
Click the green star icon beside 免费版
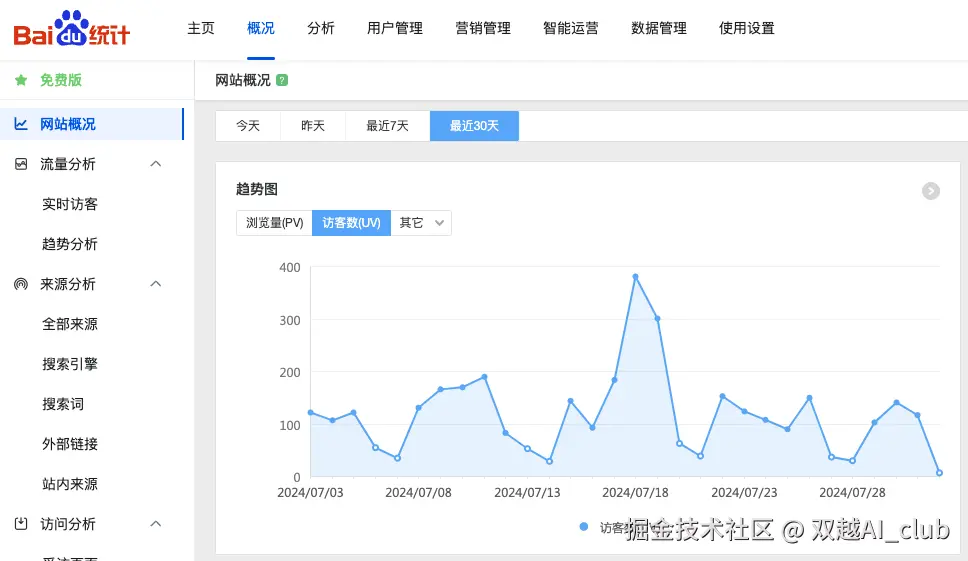(21, 80)
